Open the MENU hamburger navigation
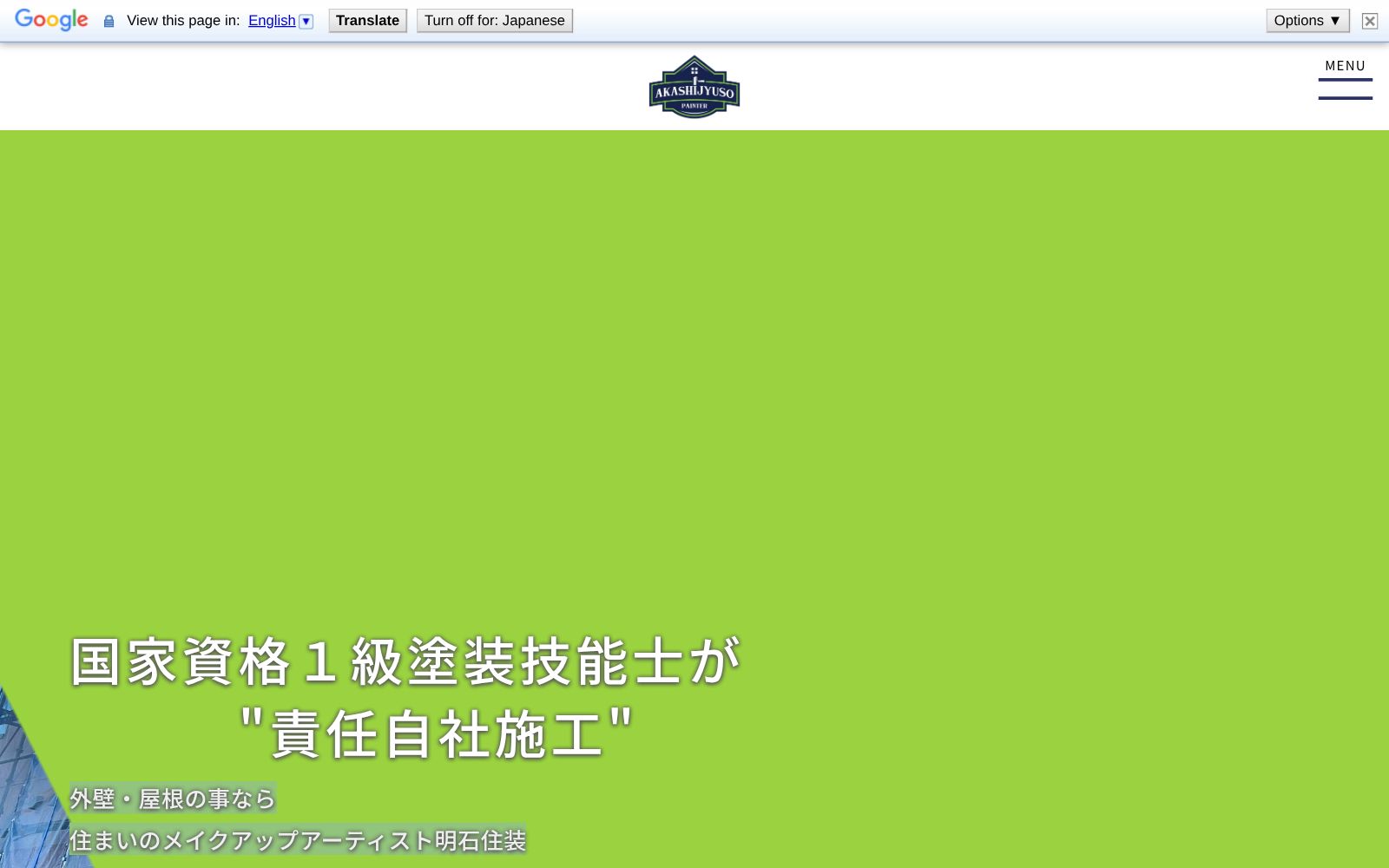Screen dimensions: 1389x868 pyautogui.click(x=1345, y=79)
